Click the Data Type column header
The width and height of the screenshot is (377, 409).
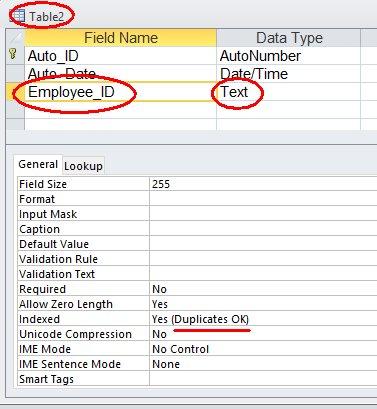pos(289,38)
